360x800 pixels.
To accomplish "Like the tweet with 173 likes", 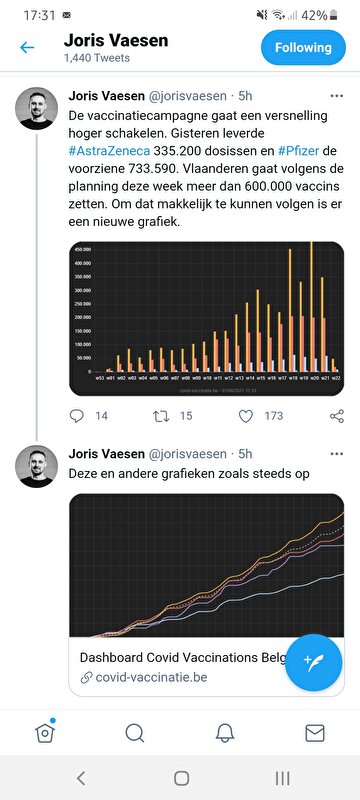I will pos(246,416).
